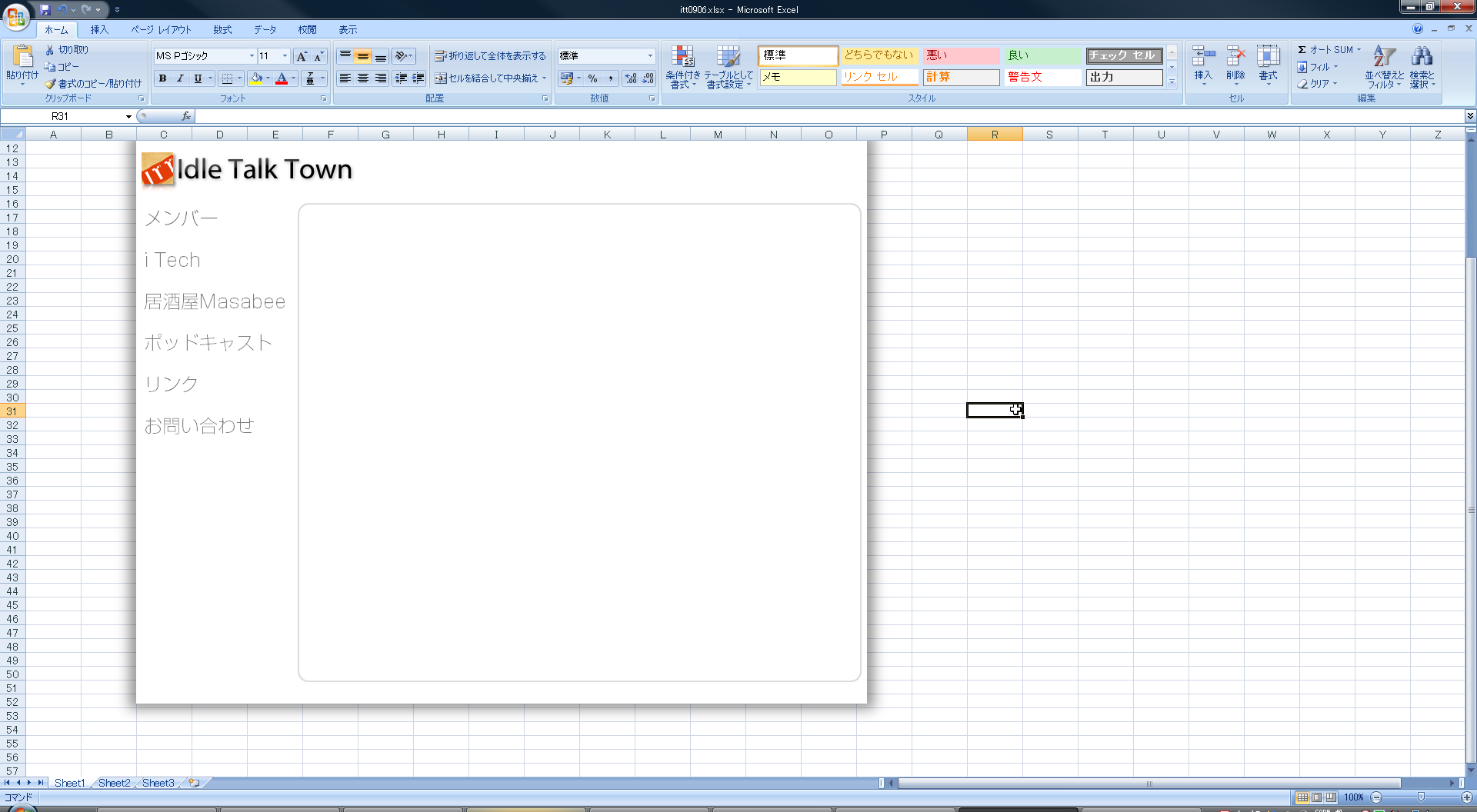Toggle Top Align vertical alignment

click(345, 56)
